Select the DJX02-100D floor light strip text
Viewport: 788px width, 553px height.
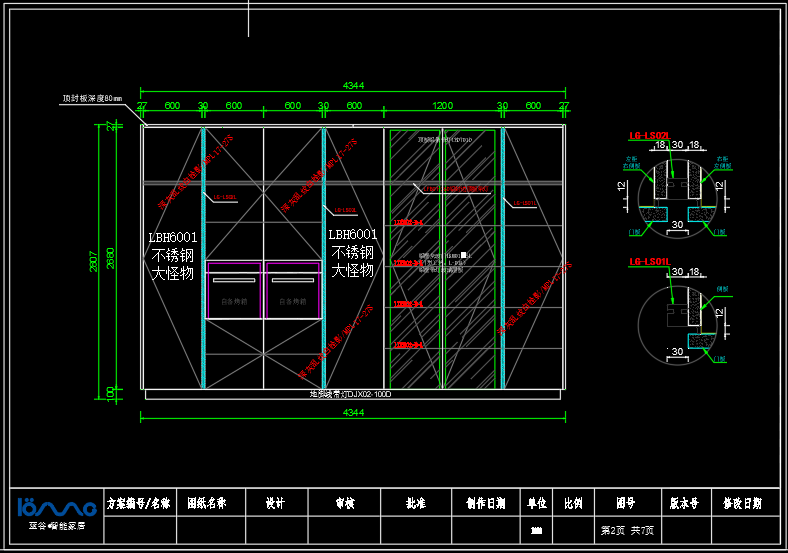click(350, 395)
